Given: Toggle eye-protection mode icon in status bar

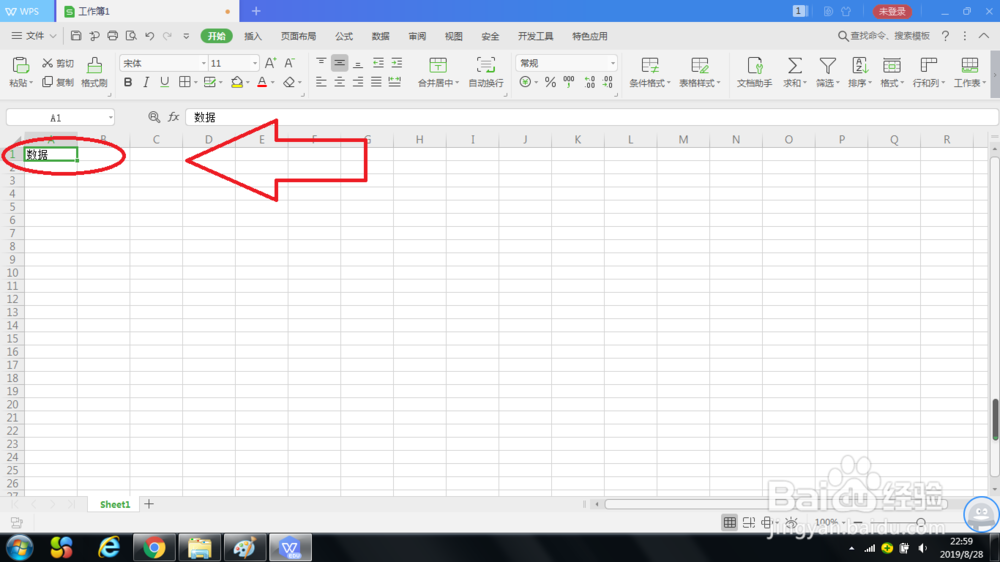Looking at the screenshot, I should pos(791,522).
